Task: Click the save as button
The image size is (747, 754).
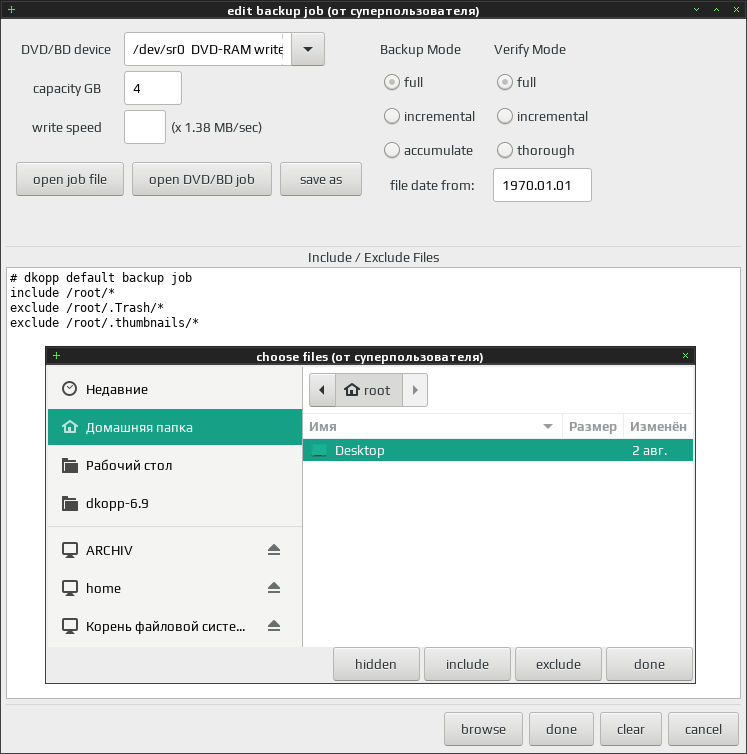Action: click(321, 179)
